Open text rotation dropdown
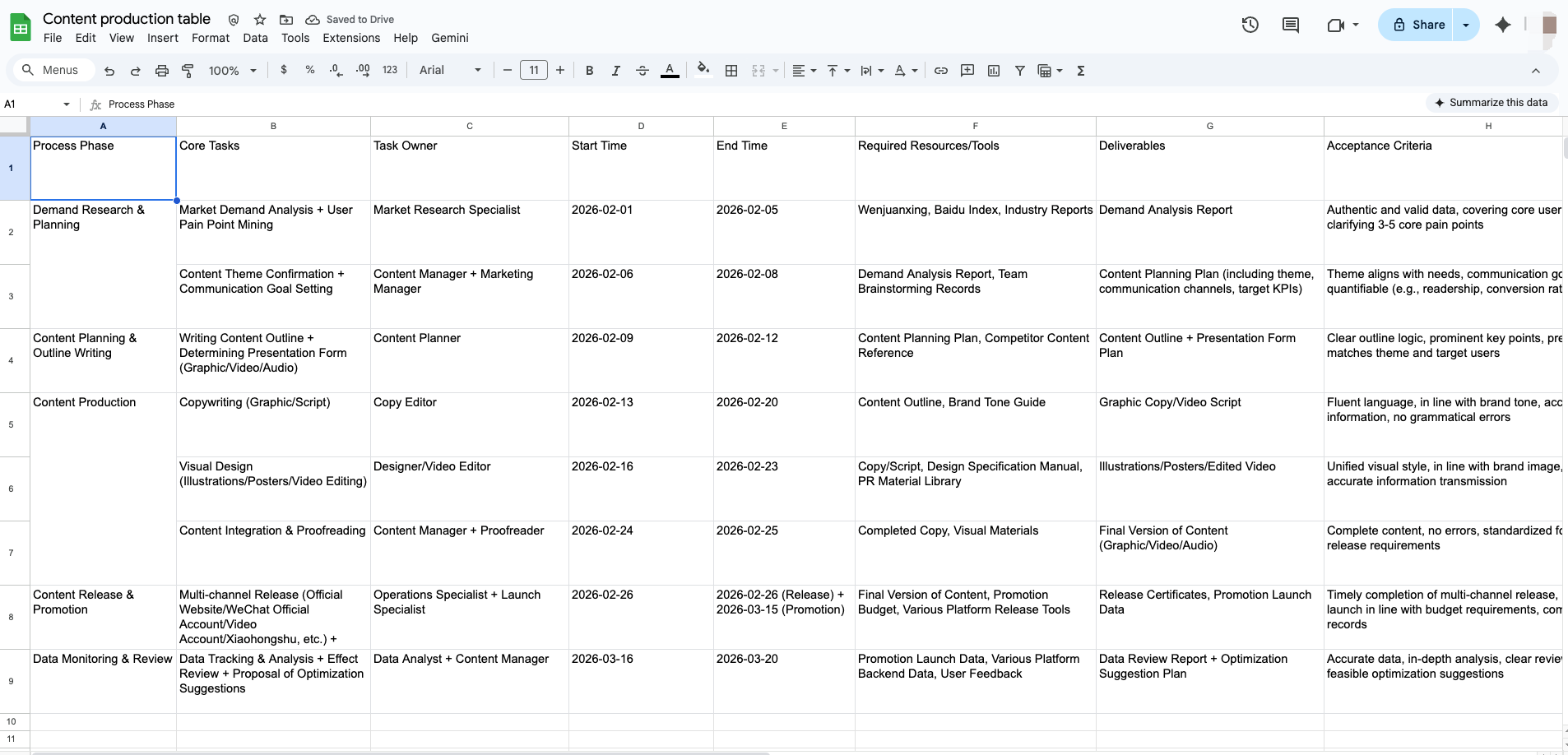This screenshot has height=755, width=1568. [x=906, y=71]
